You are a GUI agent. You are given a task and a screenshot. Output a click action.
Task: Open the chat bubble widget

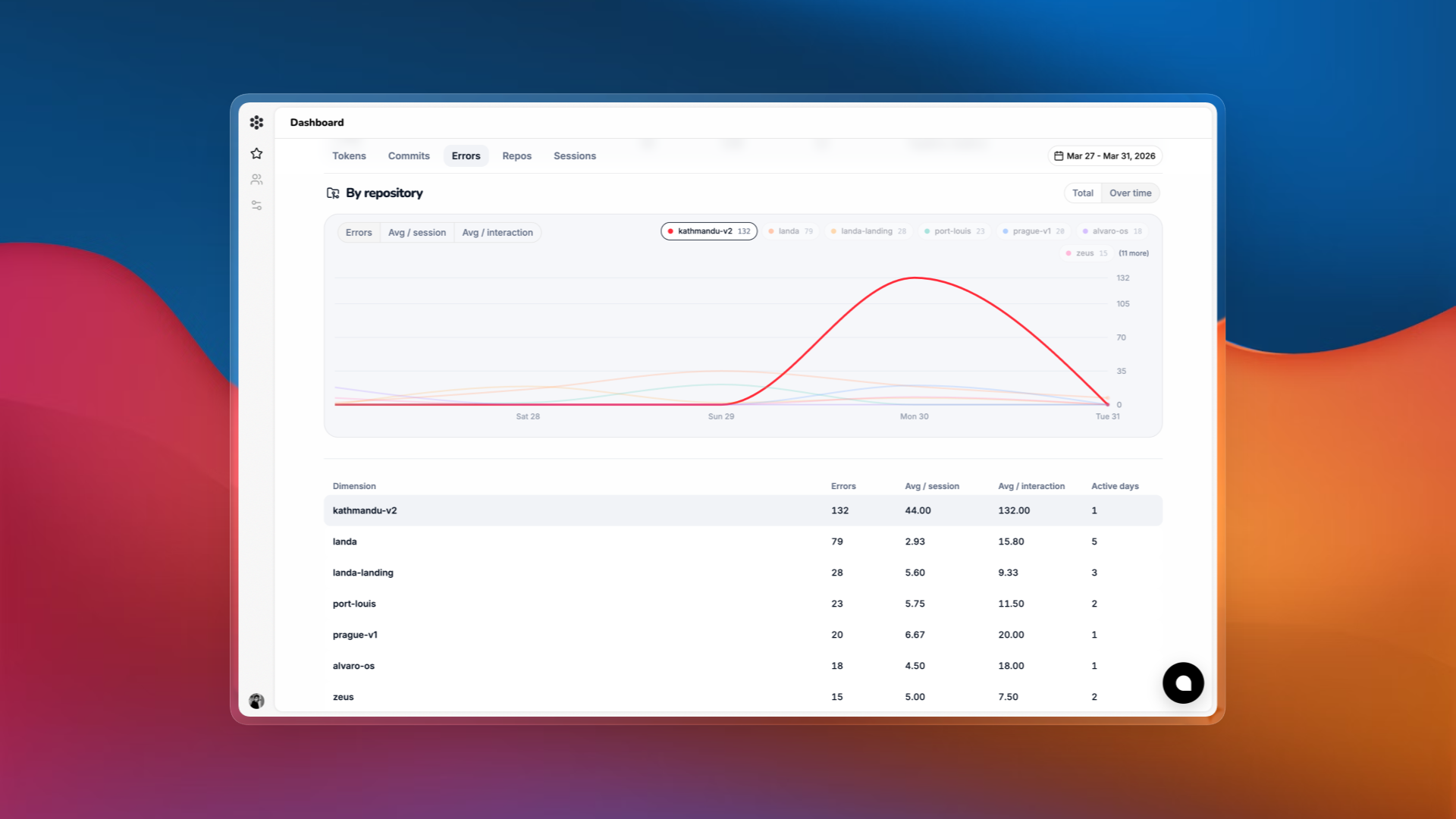point(1183,683)
